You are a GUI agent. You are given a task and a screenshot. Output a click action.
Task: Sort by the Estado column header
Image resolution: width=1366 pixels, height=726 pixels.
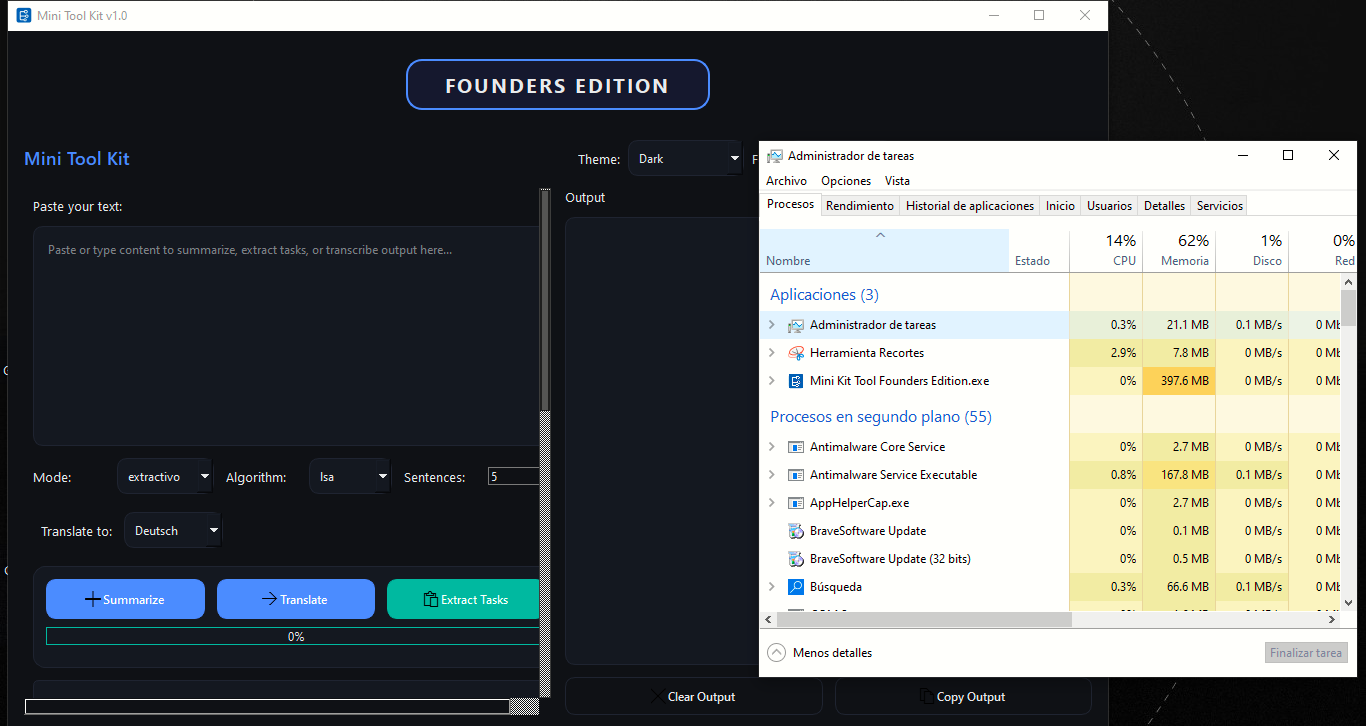[x=1039, y=250]
